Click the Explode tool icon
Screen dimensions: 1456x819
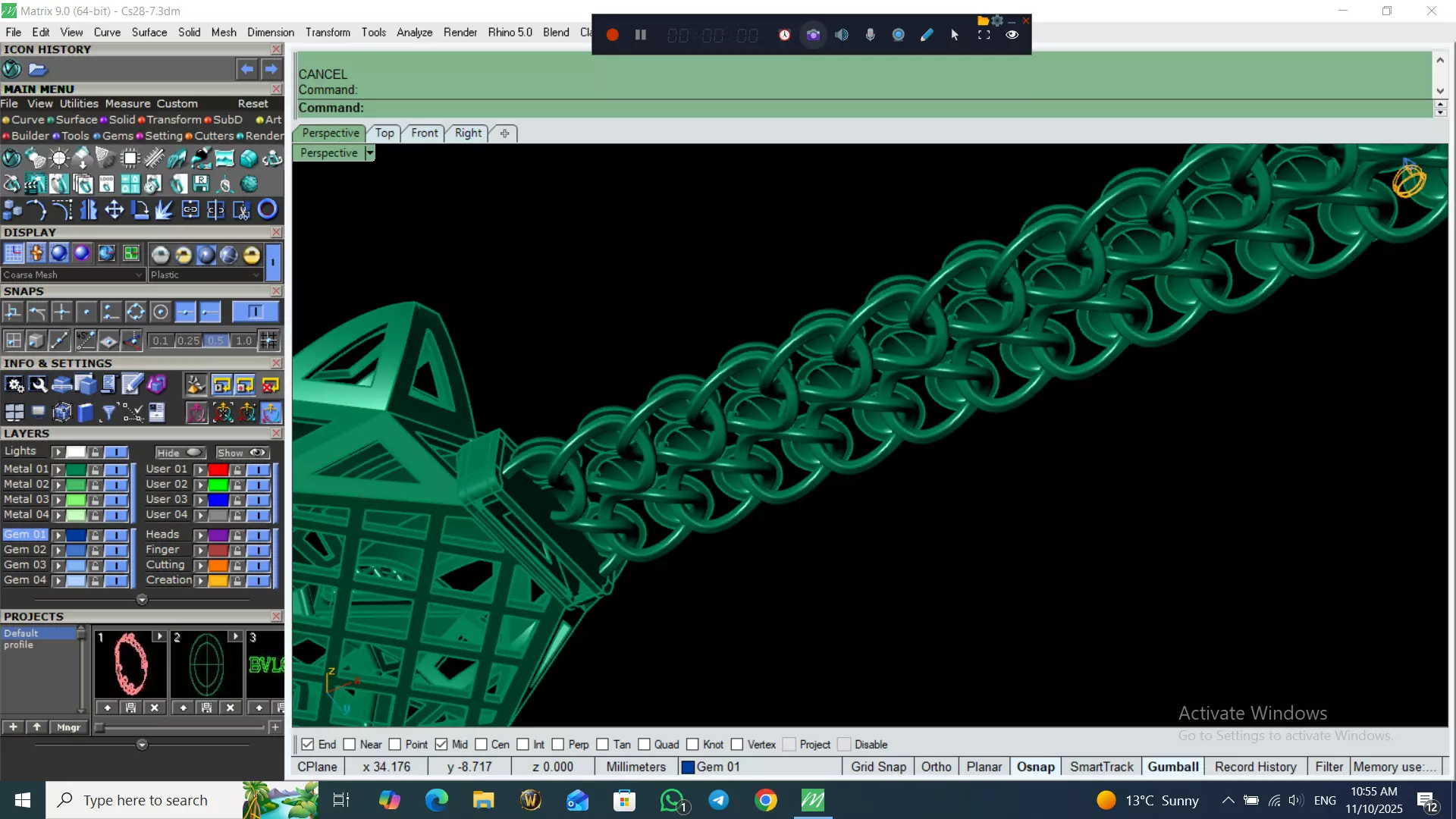[x=165, y=209]
